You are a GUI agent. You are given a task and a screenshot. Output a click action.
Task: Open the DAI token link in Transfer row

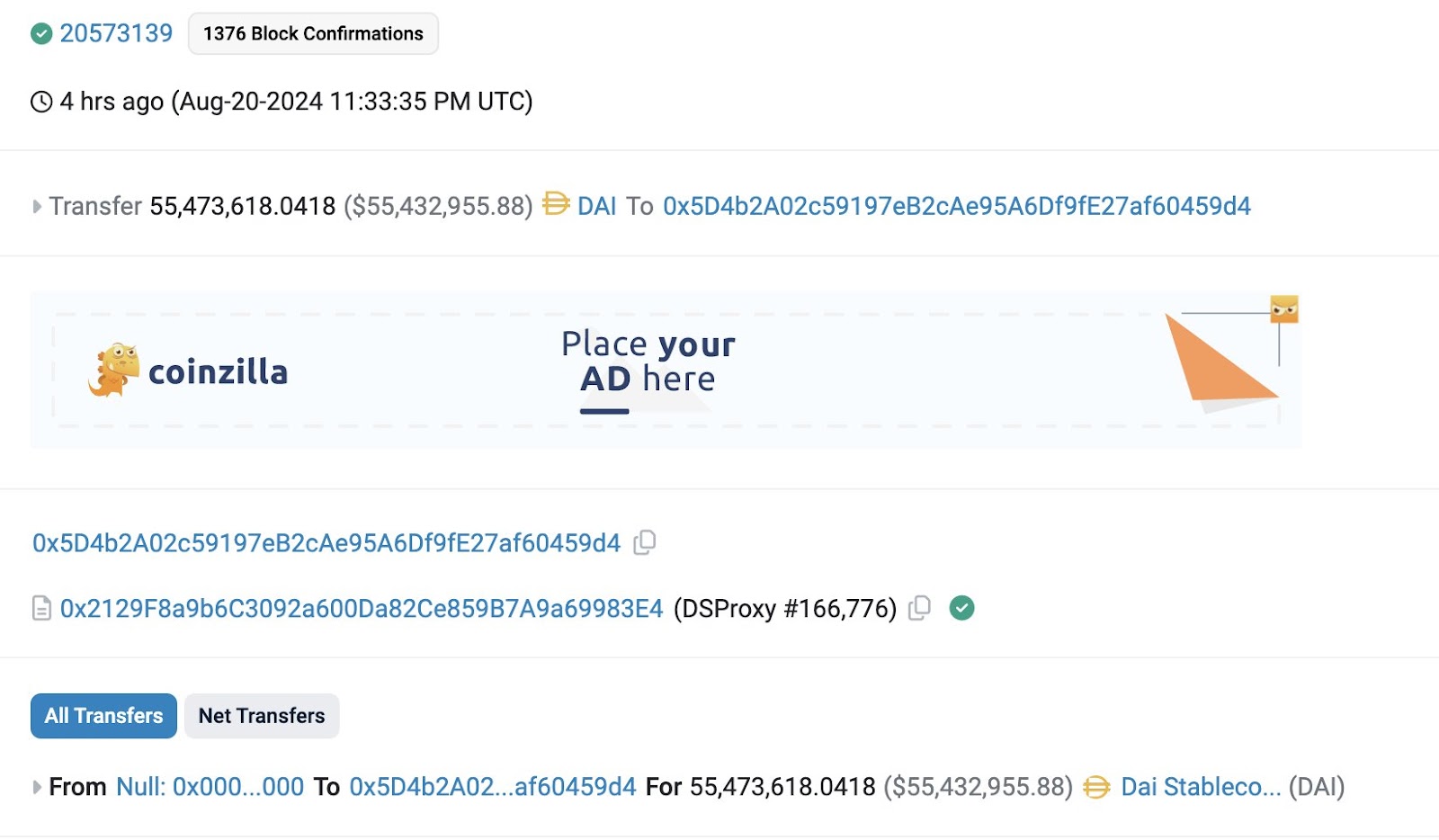pyautogui.click(x=596, y=206)
